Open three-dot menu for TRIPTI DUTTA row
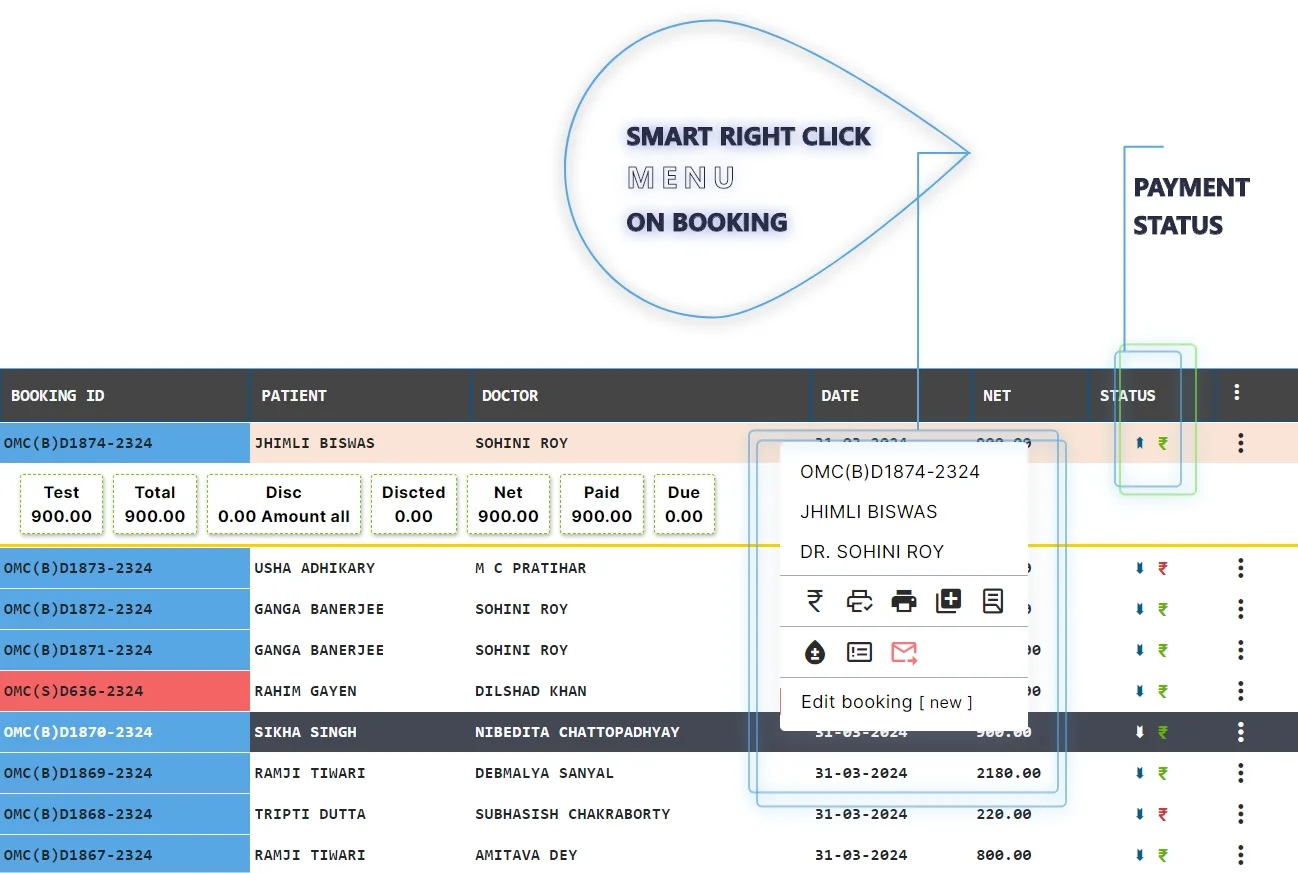 [1241, 814]
